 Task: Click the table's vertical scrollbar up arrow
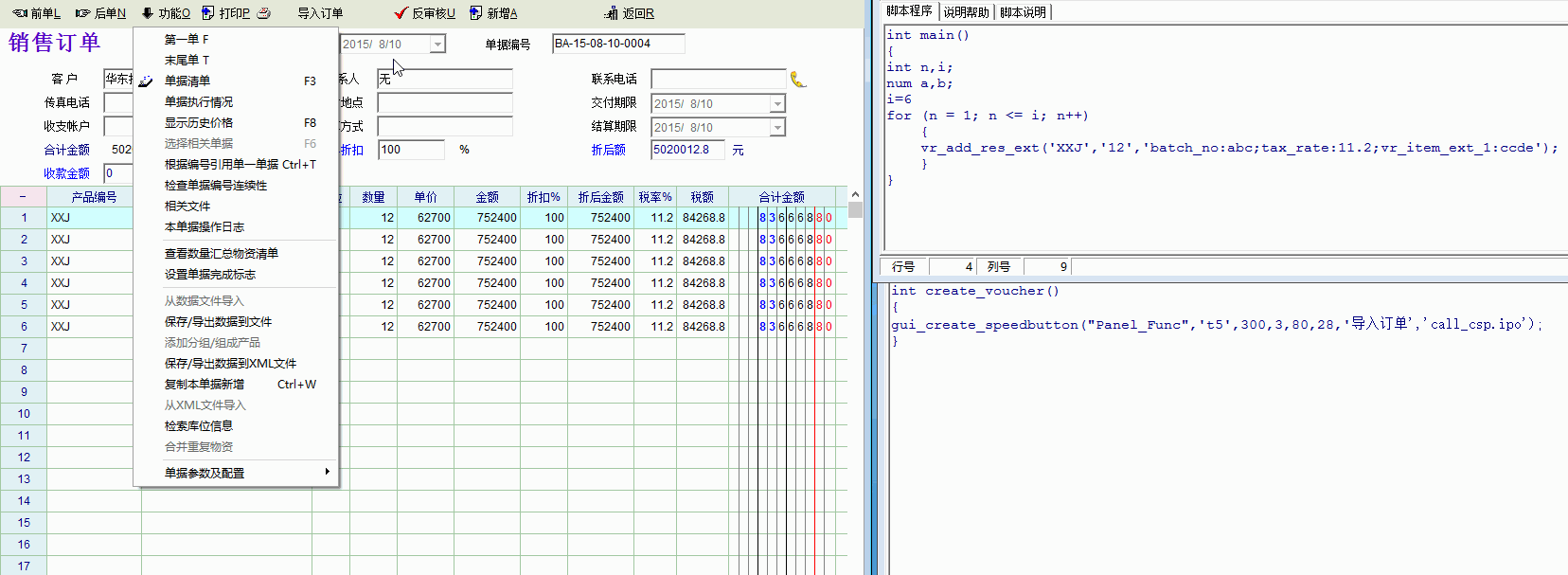(855, 194)
